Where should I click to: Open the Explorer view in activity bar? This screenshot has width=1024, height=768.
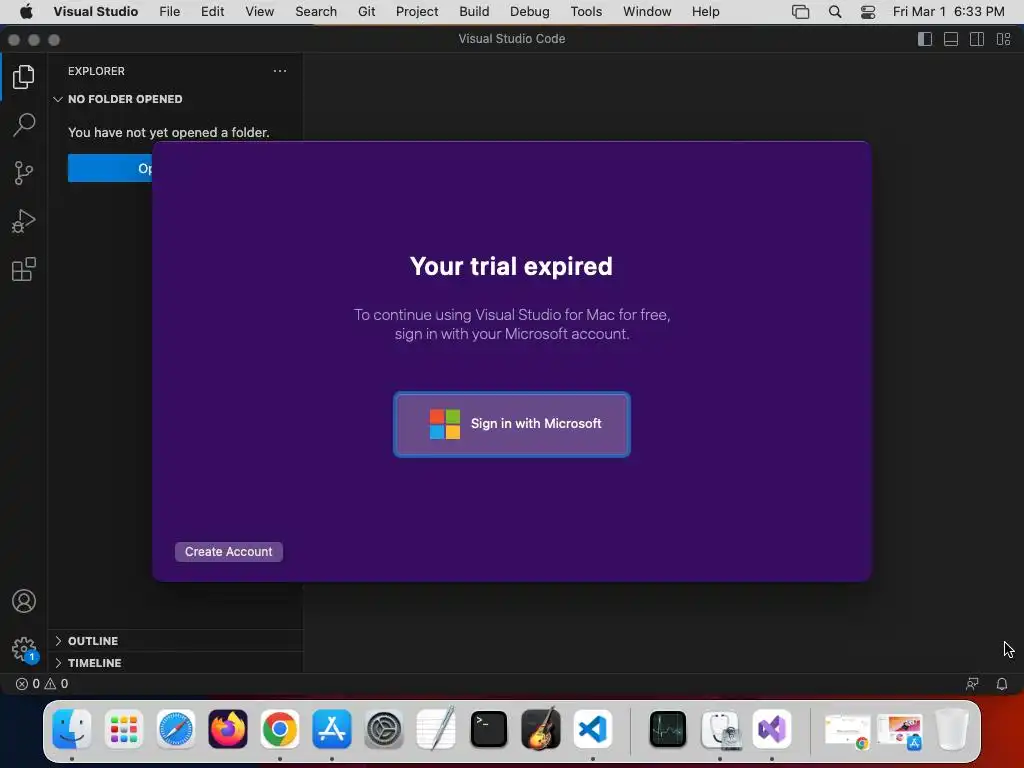coord(24,77)
